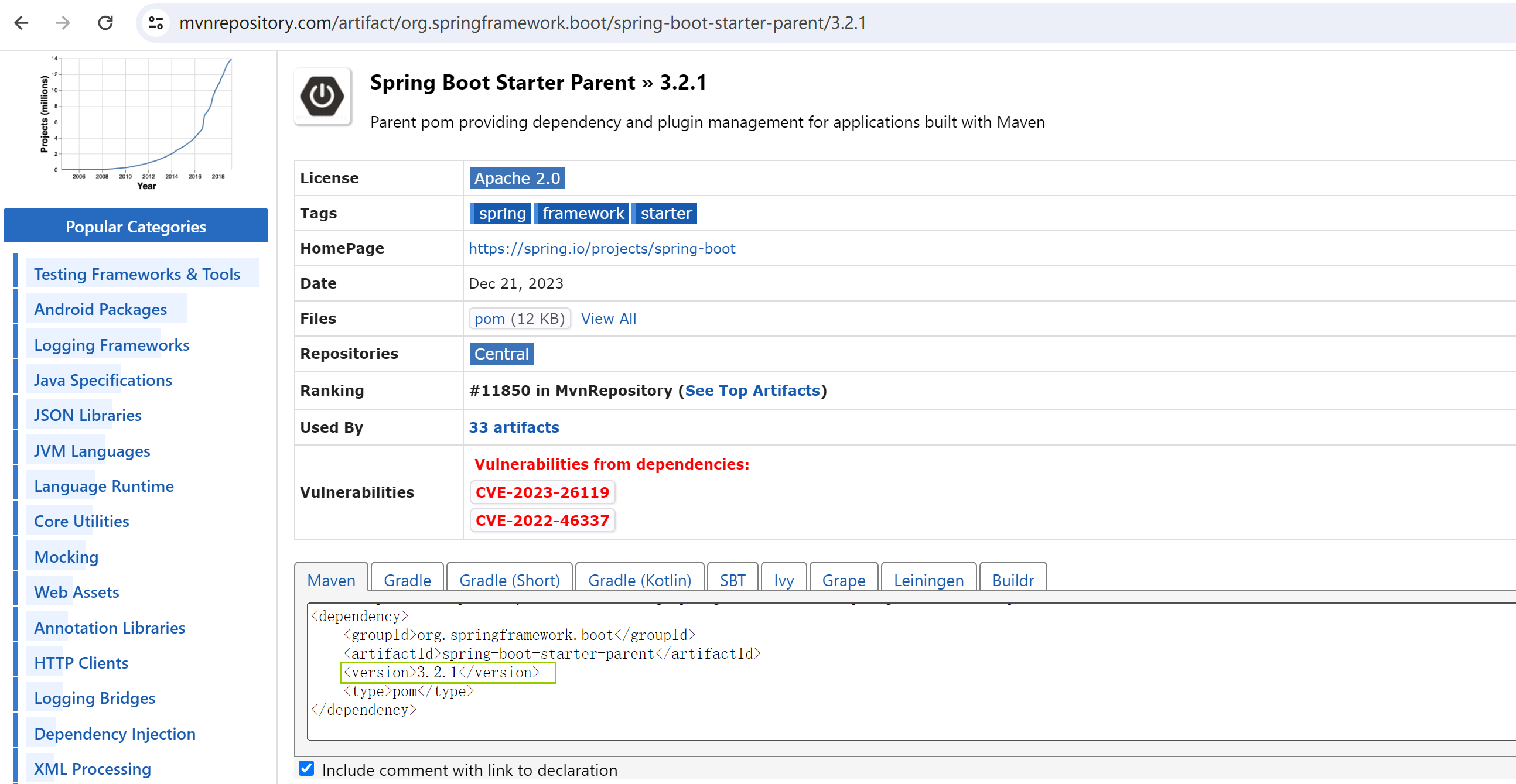The width and height of the screenshot is (1516, 784).
Task: Click the Central repository badge
Action: (x=501, y=354)
